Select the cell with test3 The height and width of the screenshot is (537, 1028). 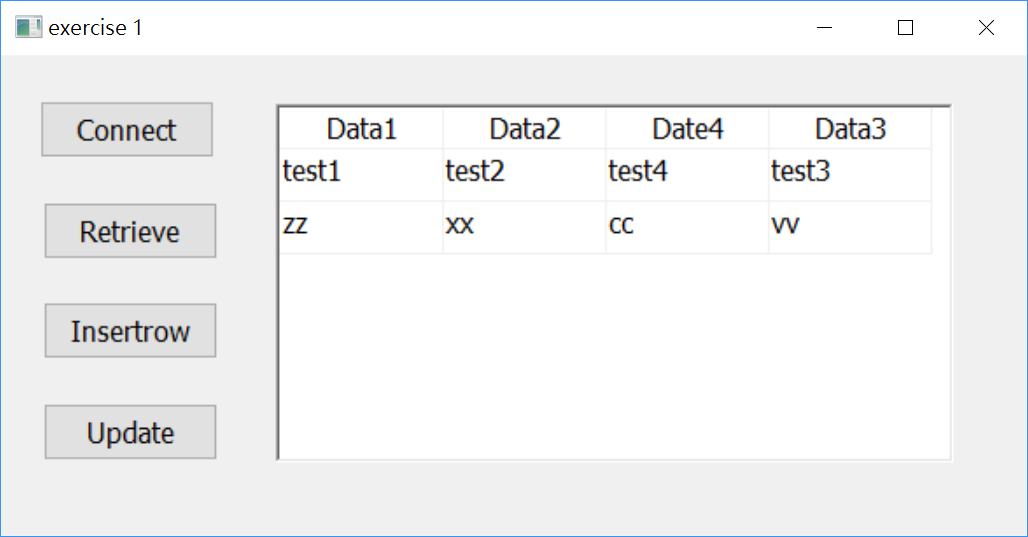pyautogui.click(x=850, y=174)
